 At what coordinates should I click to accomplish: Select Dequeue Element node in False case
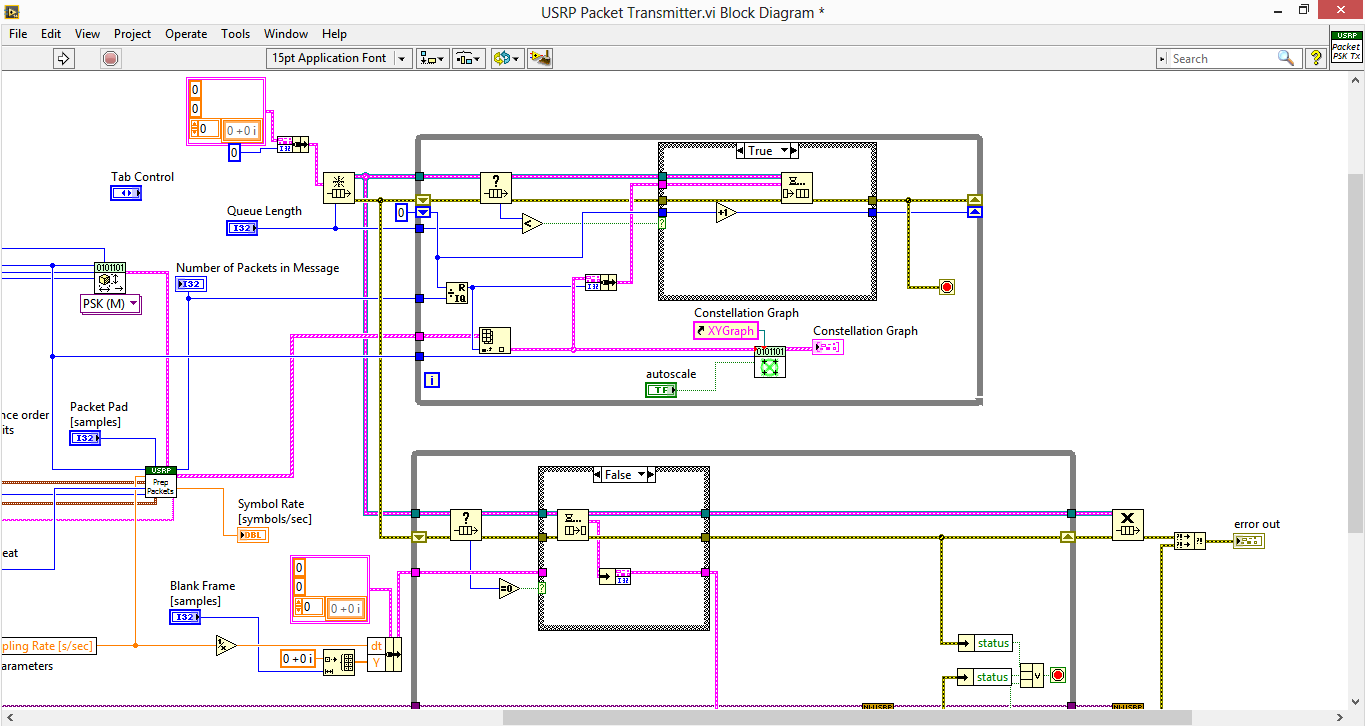coord(573,525)
